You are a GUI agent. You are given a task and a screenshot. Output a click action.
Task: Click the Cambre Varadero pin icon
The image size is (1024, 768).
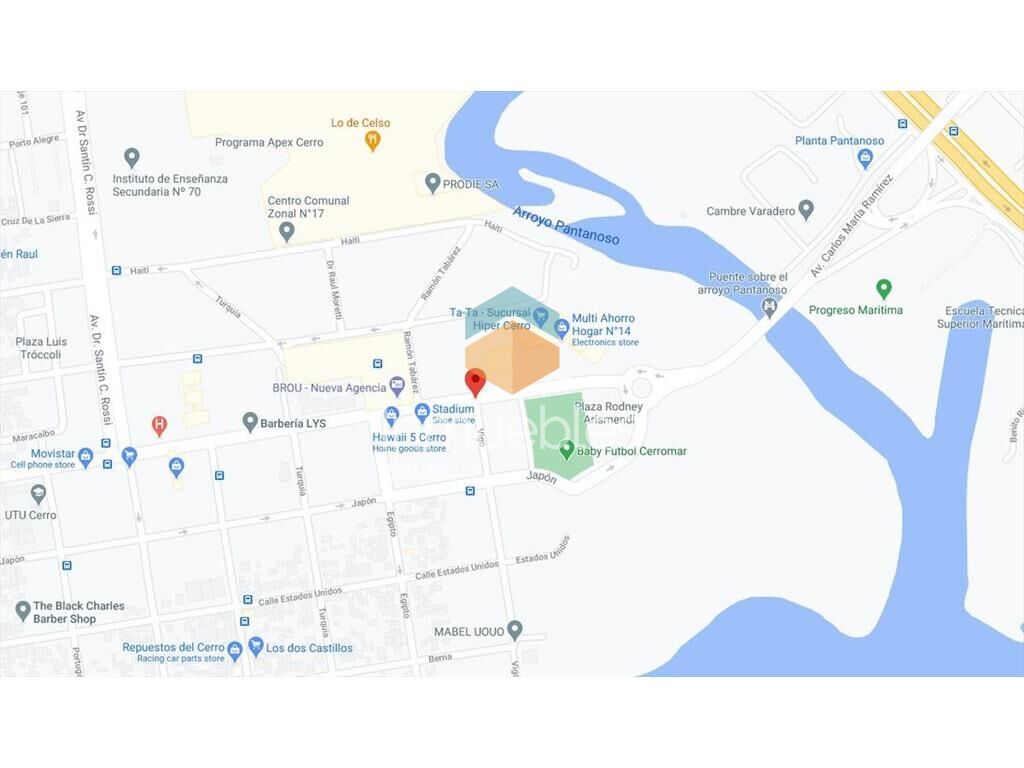(x=807, y=210)
